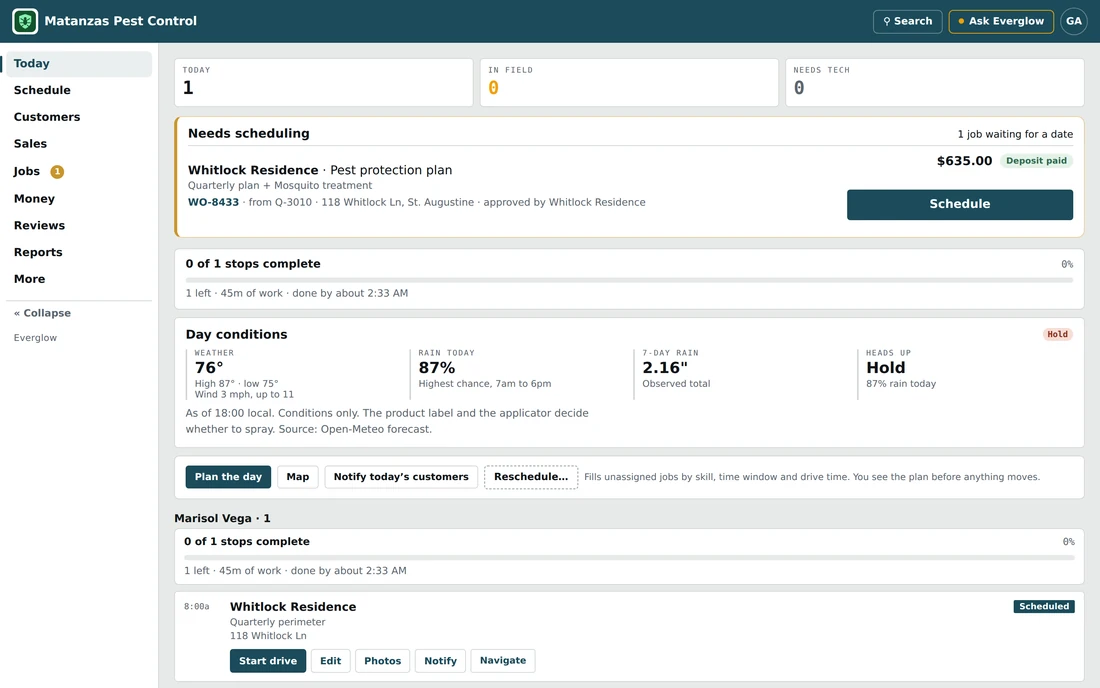Open the Schedule section in sidebar
Image resolution: width=1100 pixels, height=688 pixels.
tap(78, 90)
